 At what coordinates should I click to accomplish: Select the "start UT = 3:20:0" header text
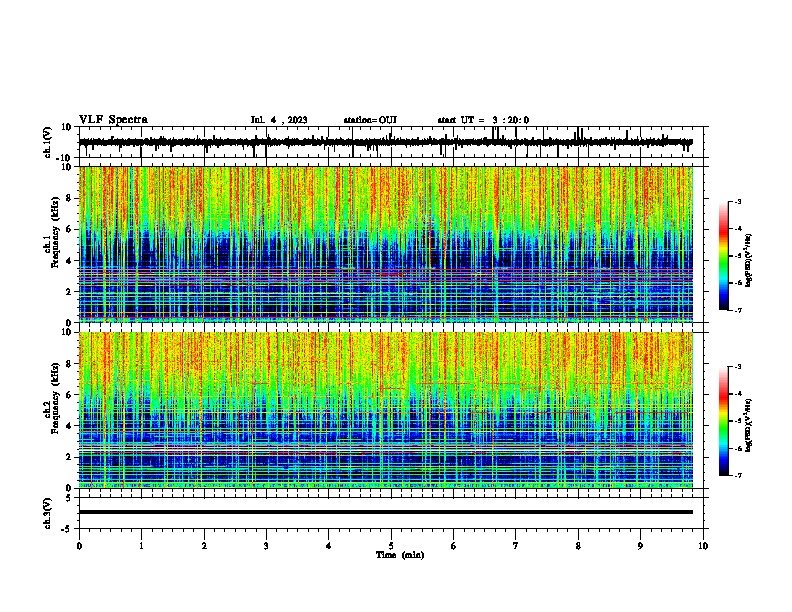coord(483,120)
